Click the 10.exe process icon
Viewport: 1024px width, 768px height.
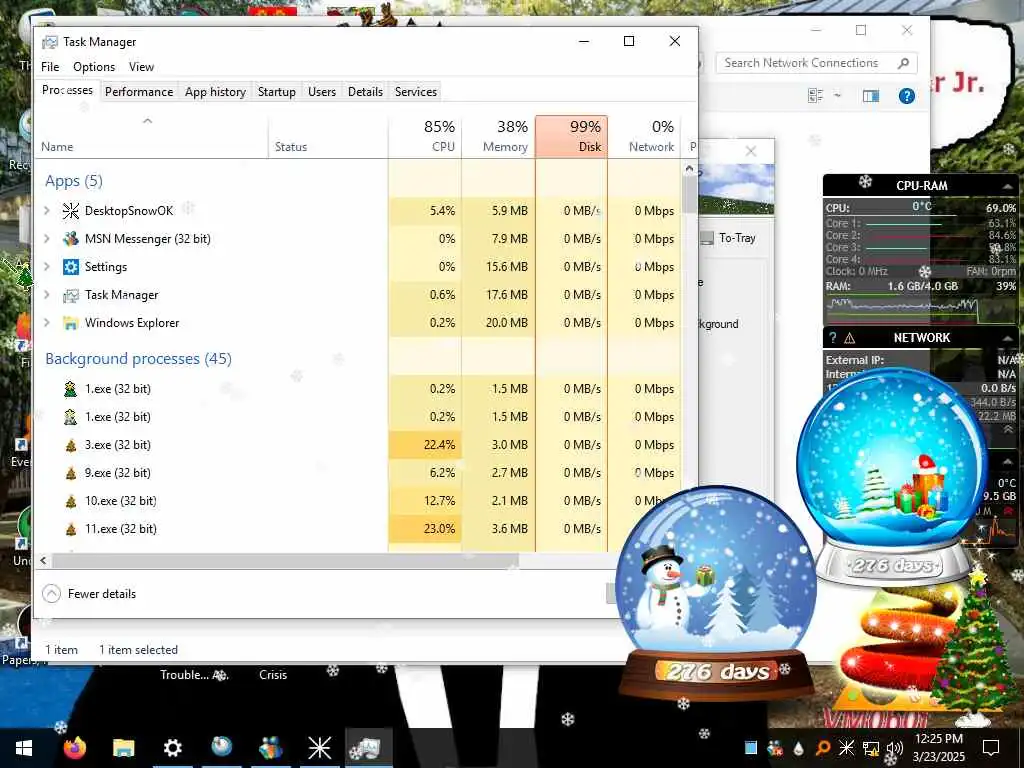tap(71, 502)
